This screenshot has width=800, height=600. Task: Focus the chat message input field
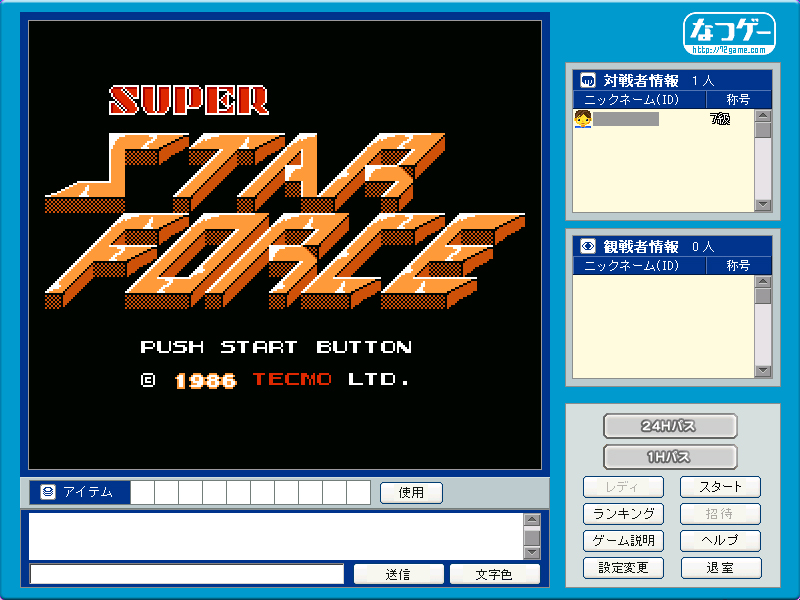click(187, 574)
